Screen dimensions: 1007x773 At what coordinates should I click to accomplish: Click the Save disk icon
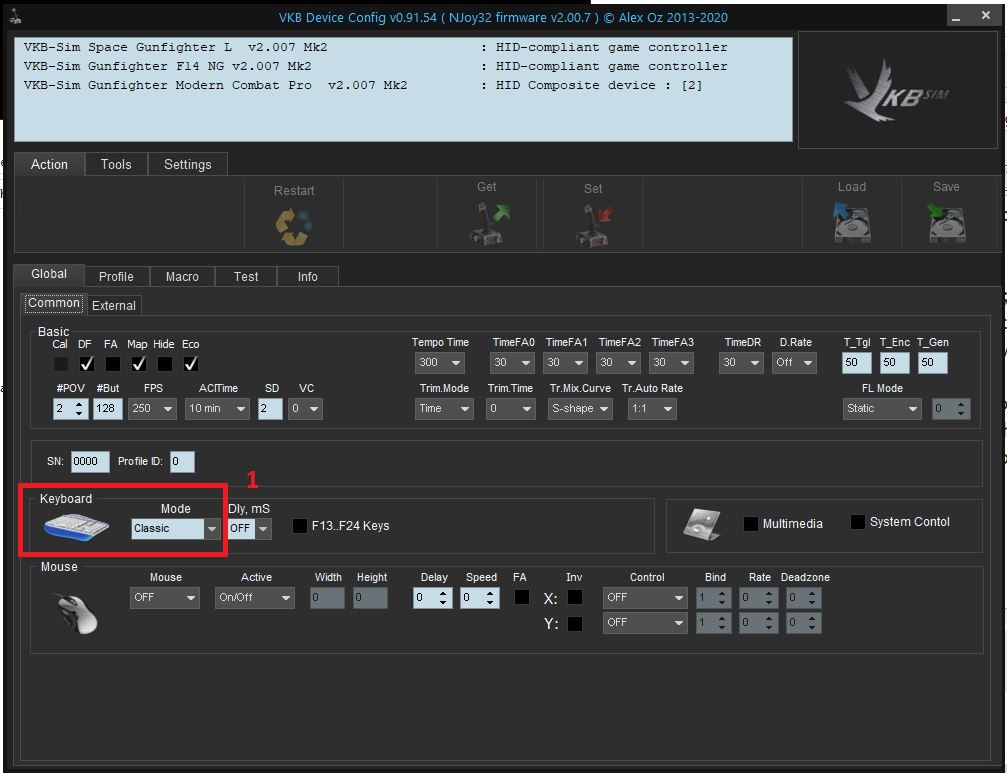(x=946, y=223)
